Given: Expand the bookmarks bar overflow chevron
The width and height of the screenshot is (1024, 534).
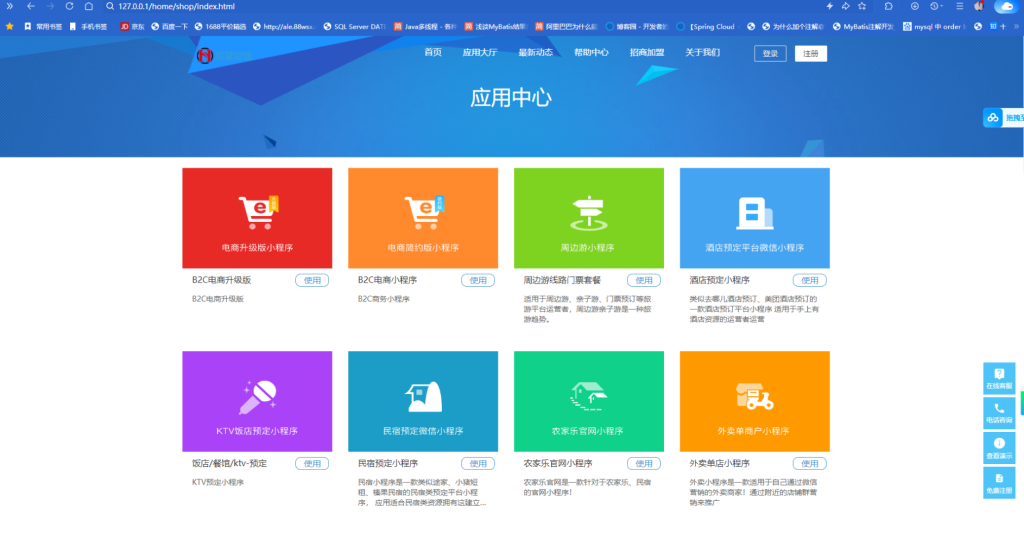Looking at the screenshot, I should (x=1016, y=27).
